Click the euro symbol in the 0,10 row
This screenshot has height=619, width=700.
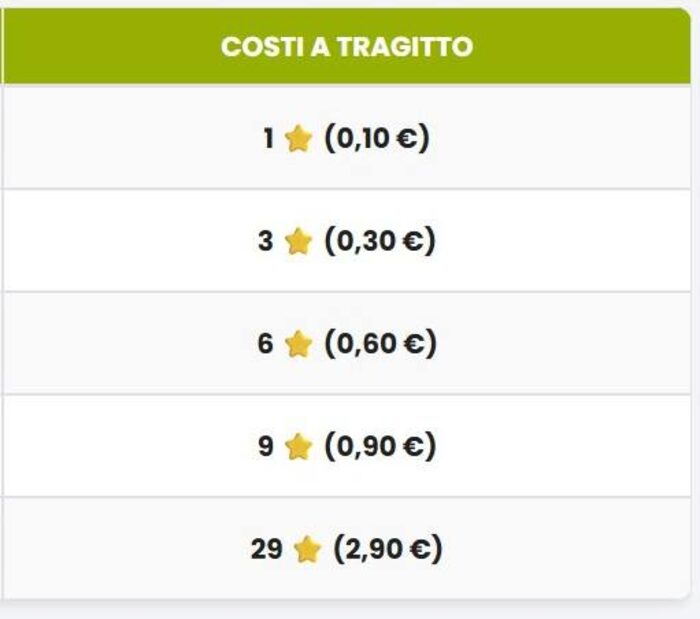(407, 139)
